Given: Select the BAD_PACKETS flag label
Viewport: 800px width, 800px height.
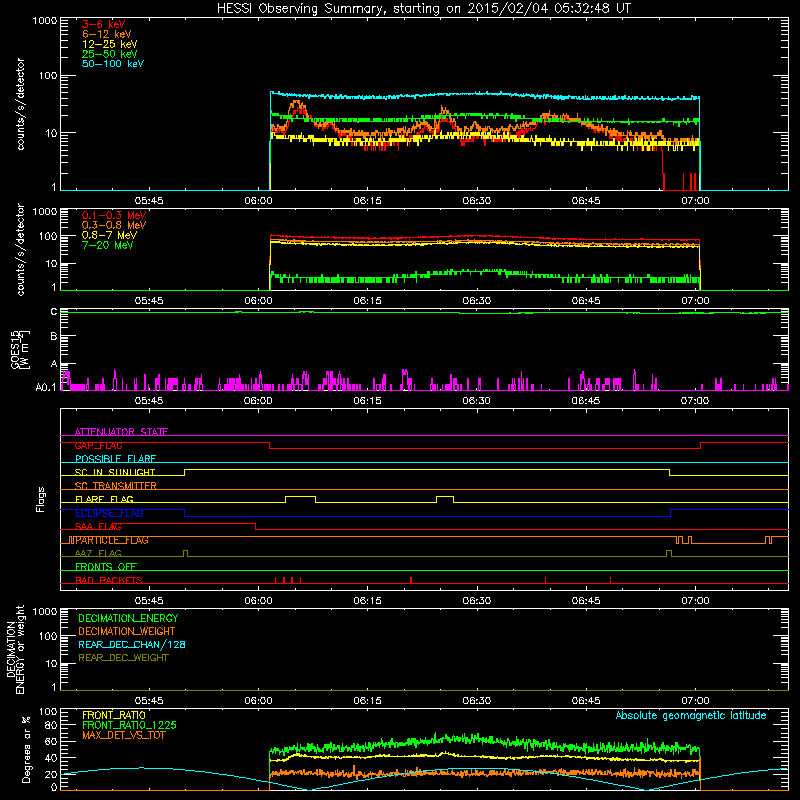Looking at the screenshot, I should (x=109, y=580).
